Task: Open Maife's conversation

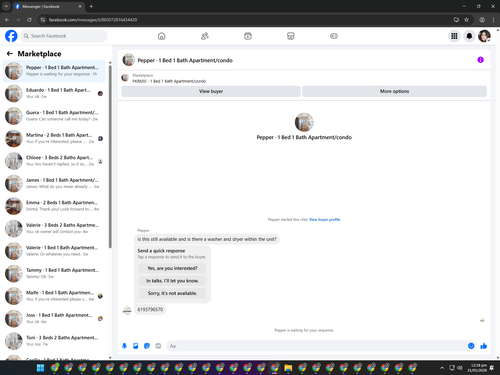Action: point(54,296)
